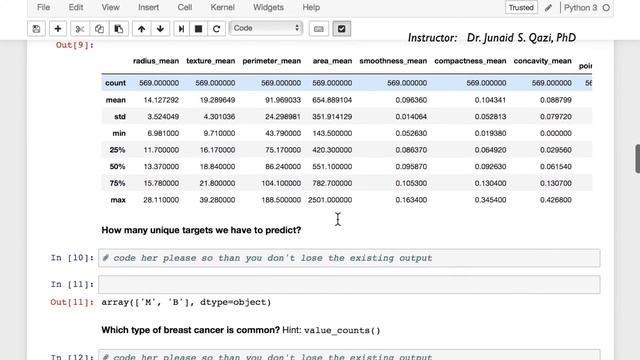The width and height of the screenshot is (640, 360).
Task: Click the 75% row label
Action: (117, 184)
